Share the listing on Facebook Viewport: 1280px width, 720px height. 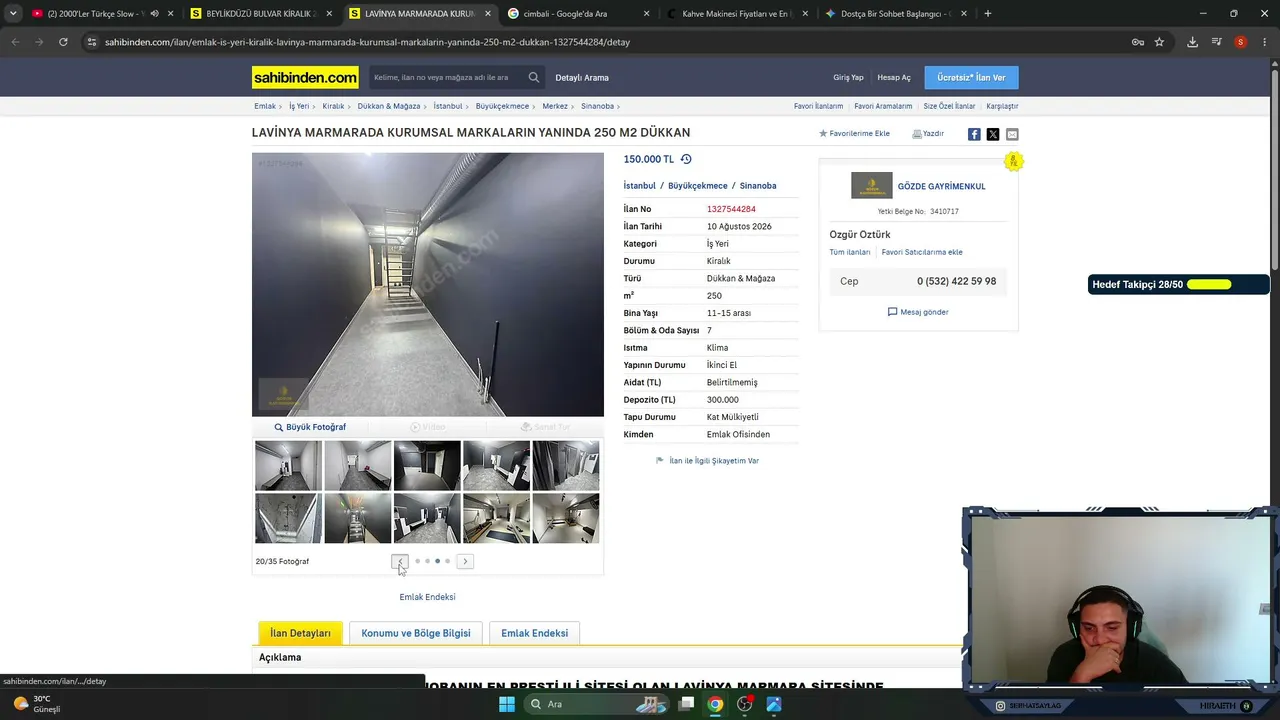point(974,134)
